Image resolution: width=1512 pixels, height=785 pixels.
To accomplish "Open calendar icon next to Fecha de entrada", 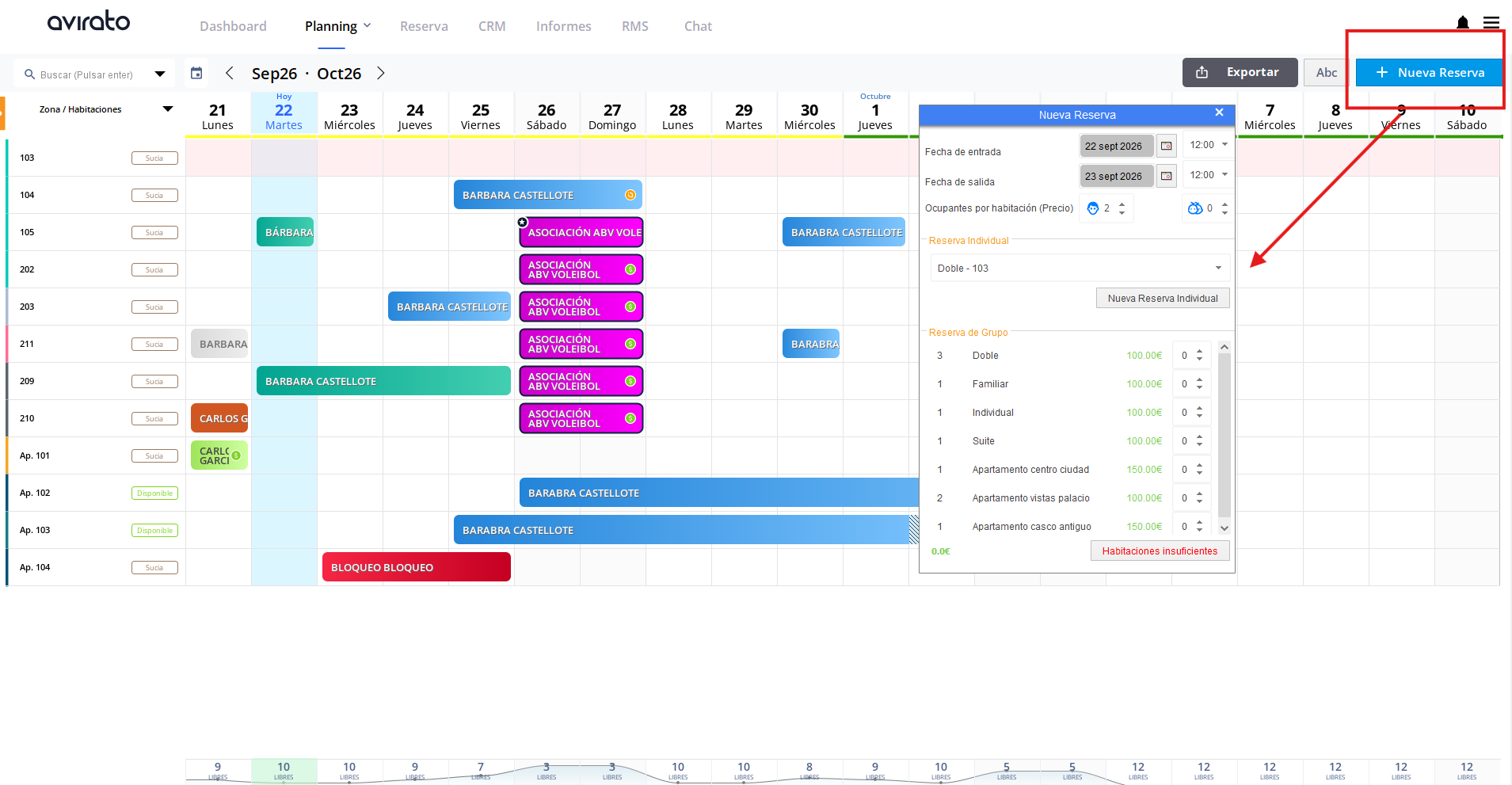I will click(x=1167, y=146).
